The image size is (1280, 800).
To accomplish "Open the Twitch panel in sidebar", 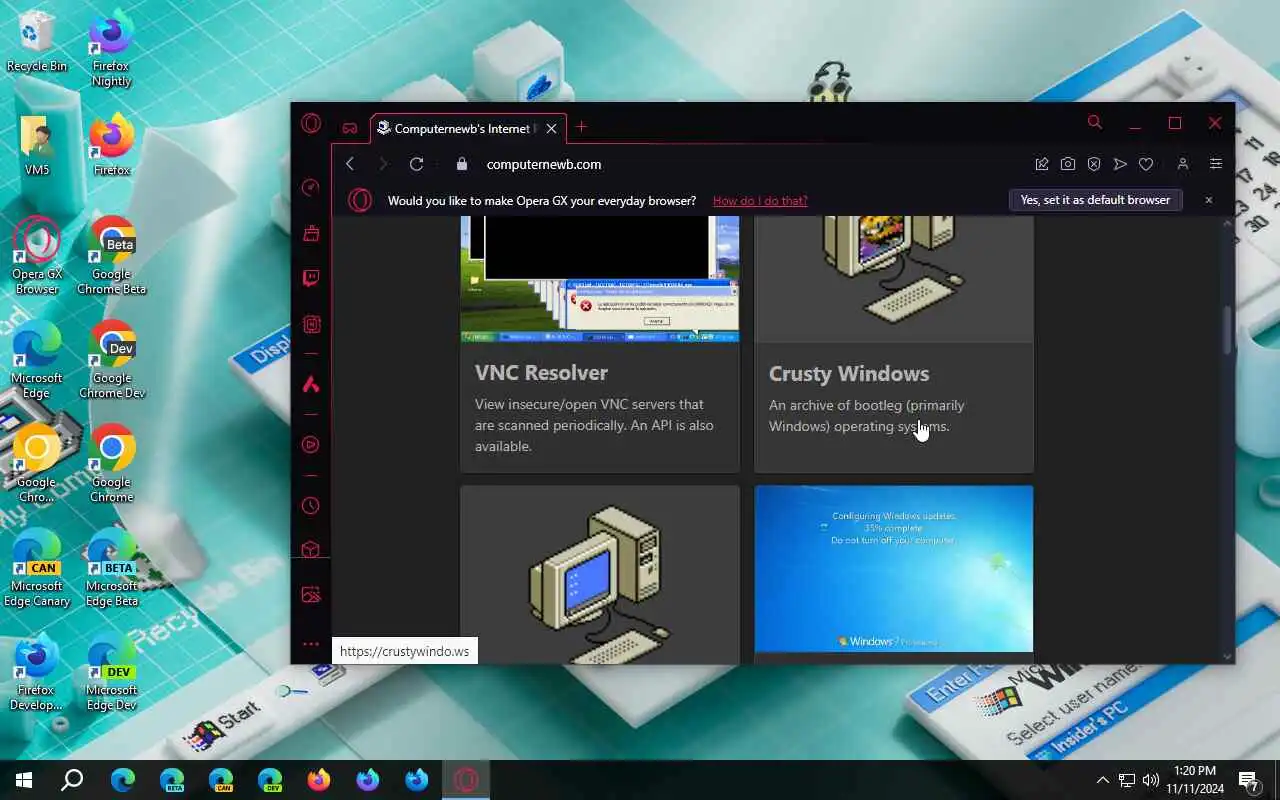I will [311, 278].
